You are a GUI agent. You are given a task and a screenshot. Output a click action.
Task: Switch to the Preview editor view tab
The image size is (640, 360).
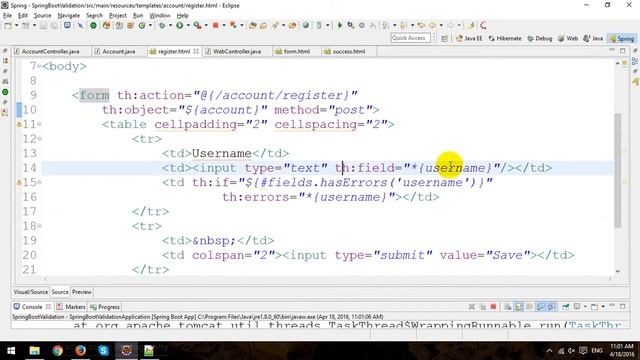[82, 292]
